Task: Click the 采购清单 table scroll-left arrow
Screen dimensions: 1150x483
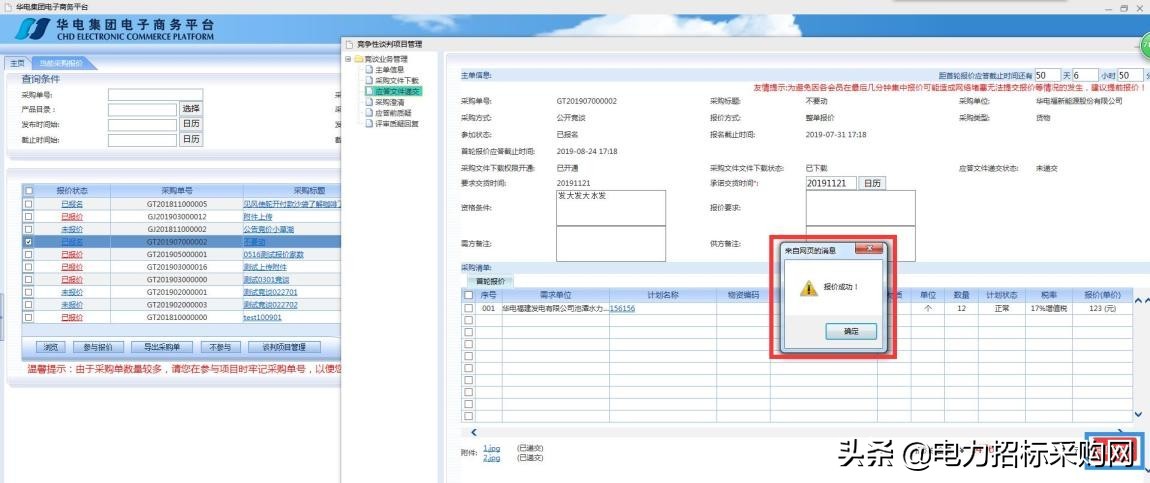Action: pyautogui.click(x=474, y=432)
